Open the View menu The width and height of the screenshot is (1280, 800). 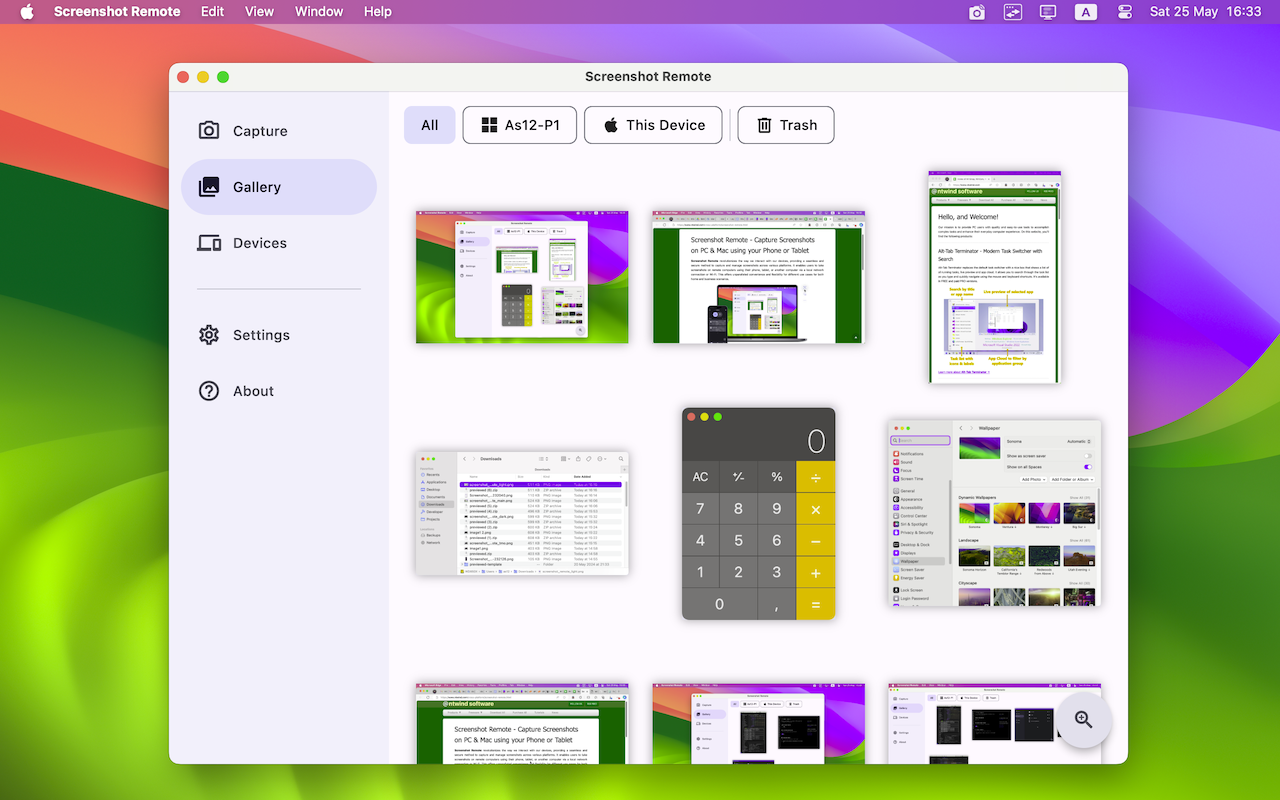[259, 11]
